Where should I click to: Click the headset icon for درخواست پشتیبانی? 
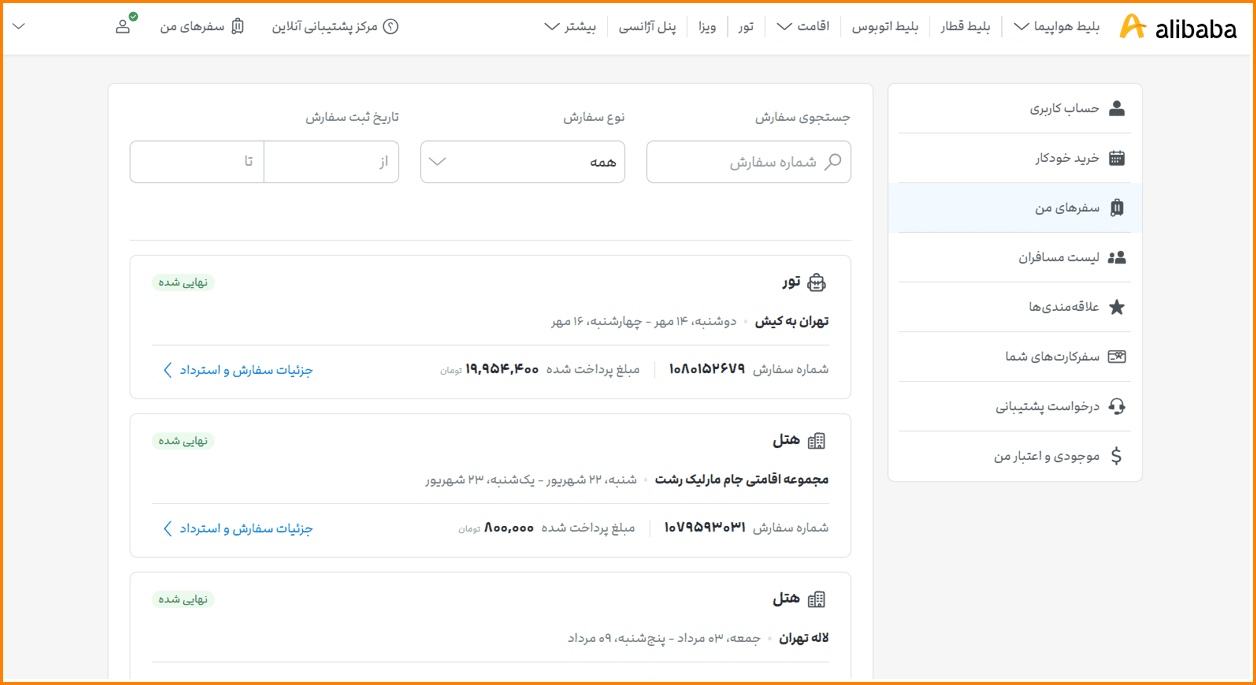1117,406
